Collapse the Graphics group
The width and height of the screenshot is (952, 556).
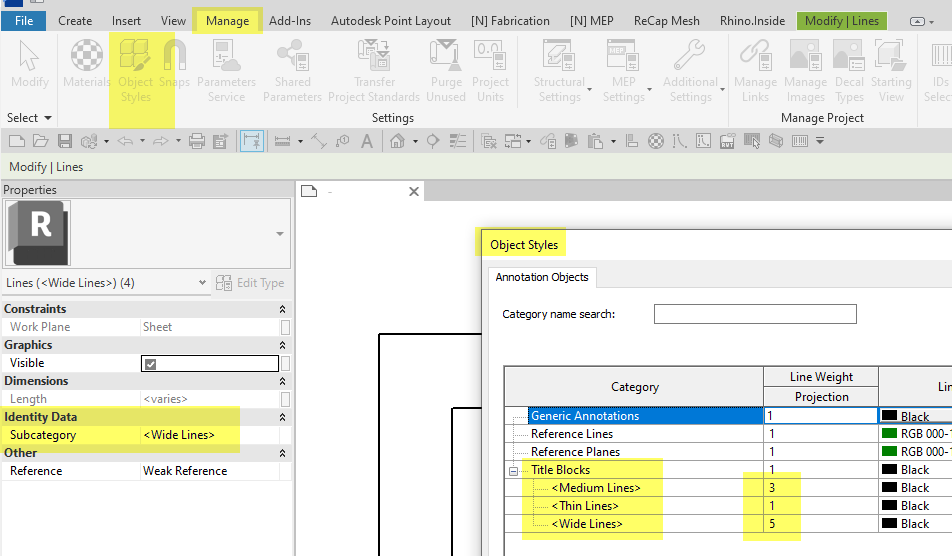coord(282,345)
